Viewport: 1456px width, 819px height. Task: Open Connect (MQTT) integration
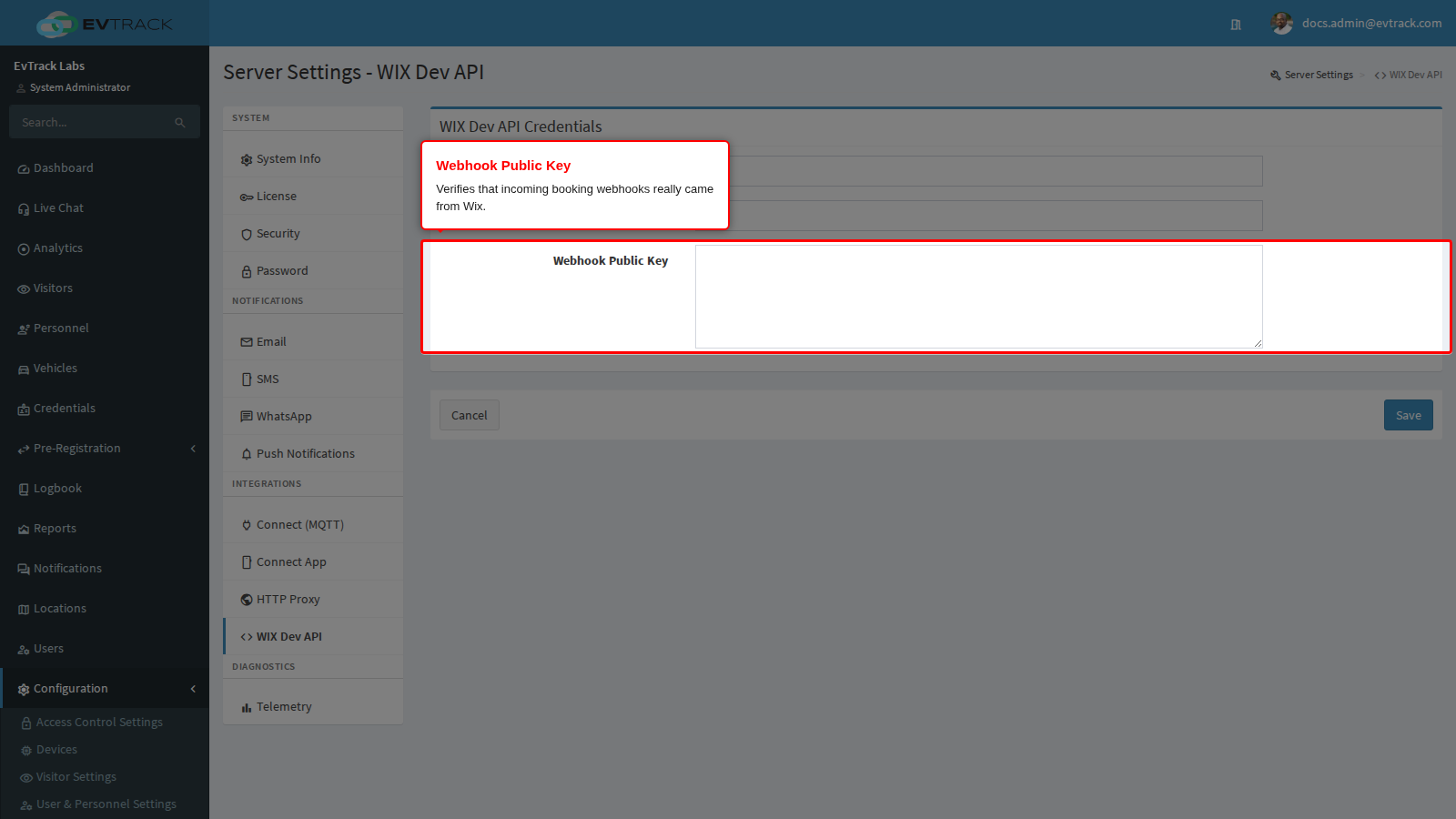point(313,525)
